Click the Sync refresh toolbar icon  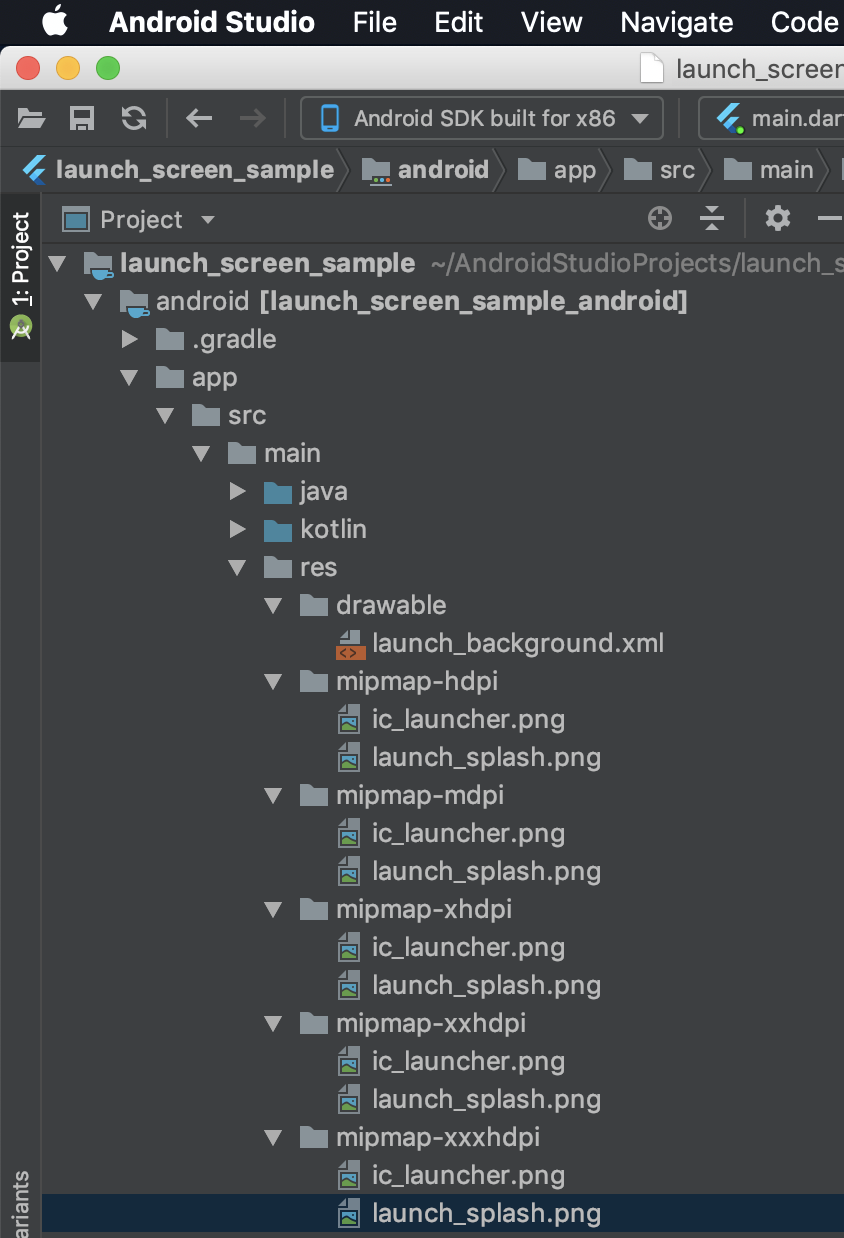pos(134,119)
